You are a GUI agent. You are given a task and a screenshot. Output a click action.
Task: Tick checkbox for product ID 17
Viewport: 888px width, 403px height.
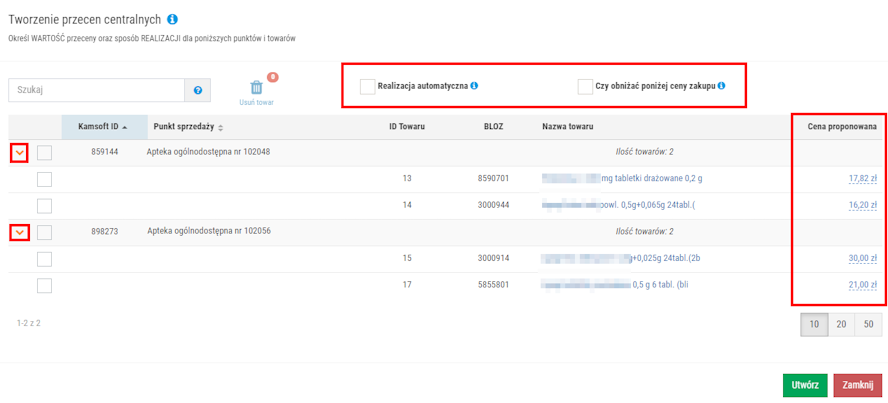tap(44, 285)
